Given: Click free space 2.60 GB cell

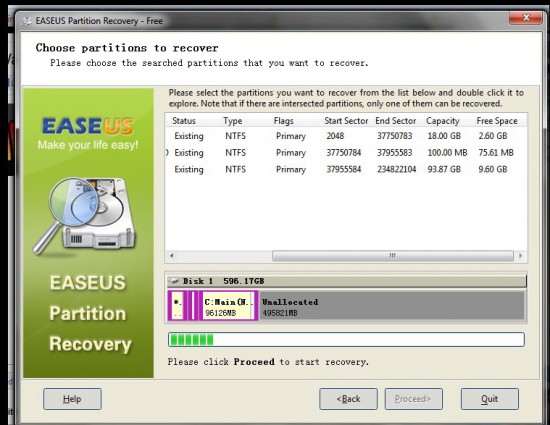Looking at the screenshot, I should click(x=493, y=136).
